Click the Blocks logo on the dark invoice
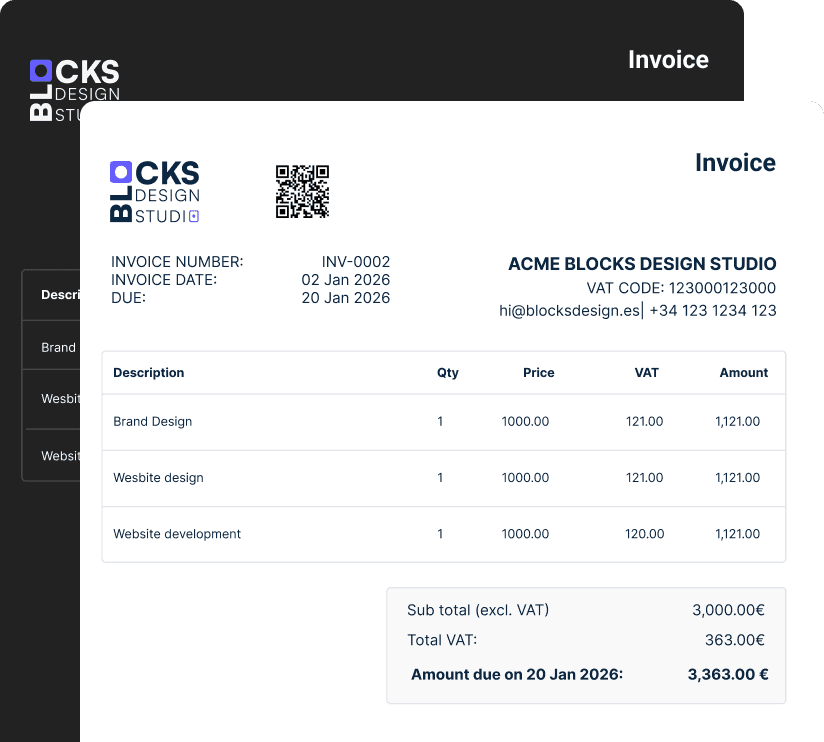Viewport: 824px width, 742px height. coord(74,90)
